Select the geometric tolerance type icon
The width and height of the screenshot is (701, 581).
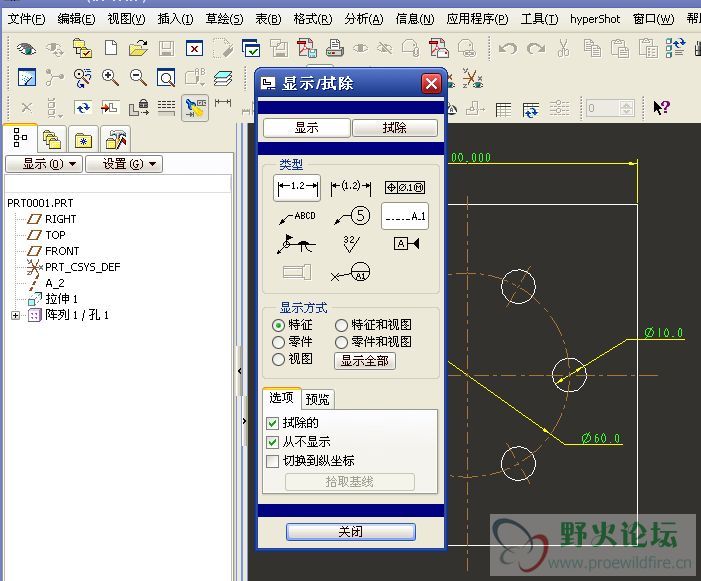(405, 187)
